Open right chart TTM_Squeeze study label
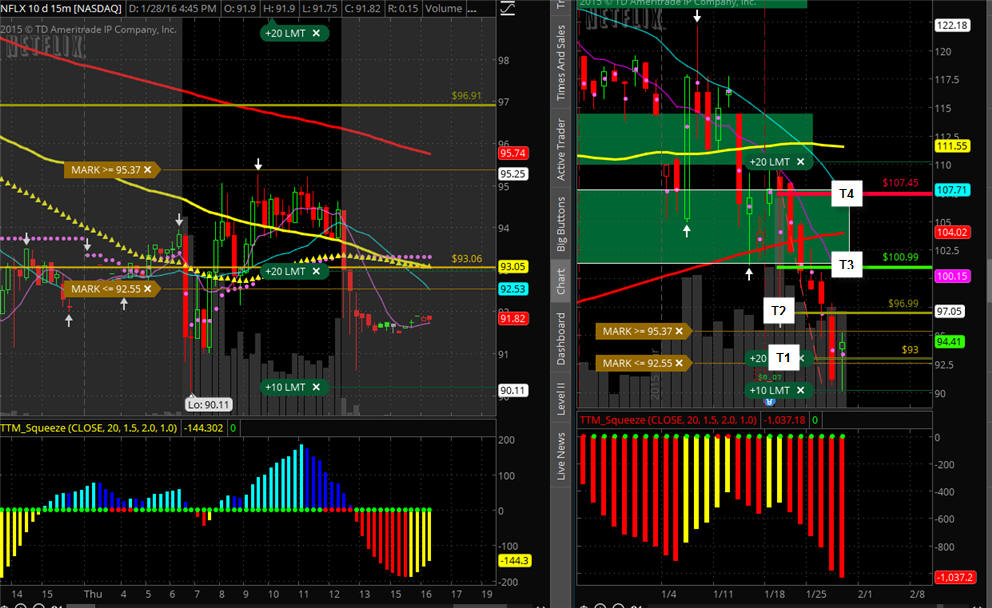Image resolution: width=992 pixels, height=608 pixels. tap(668, 420)
